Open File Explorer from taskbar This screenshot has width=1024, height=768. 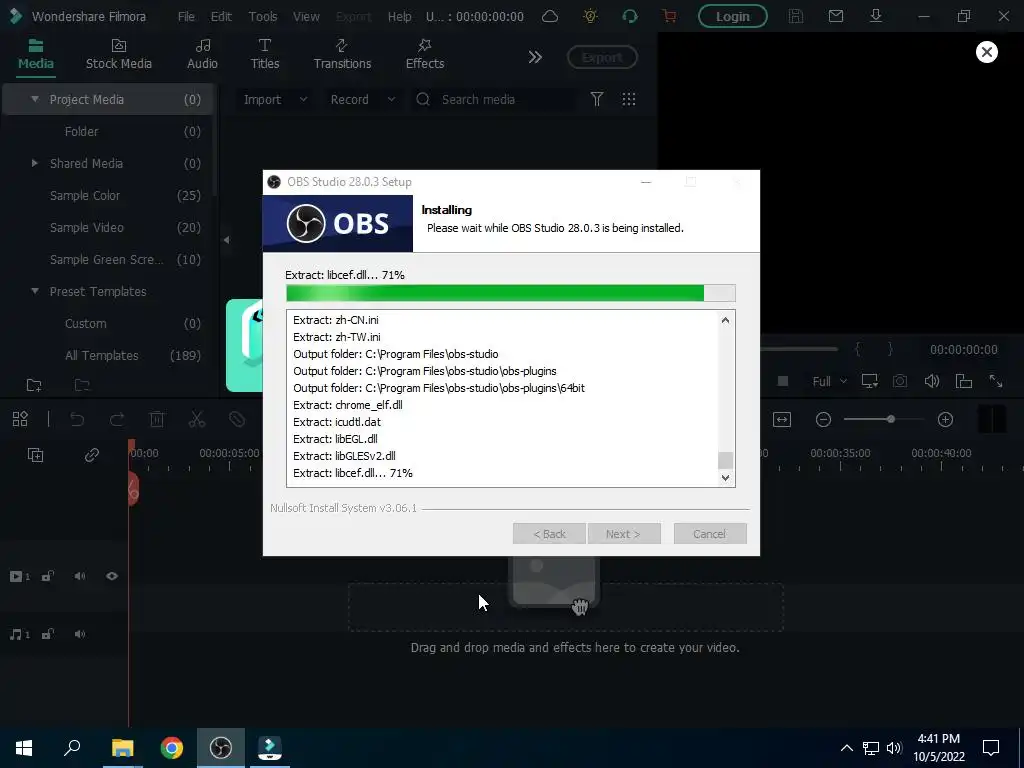(122, 748)
